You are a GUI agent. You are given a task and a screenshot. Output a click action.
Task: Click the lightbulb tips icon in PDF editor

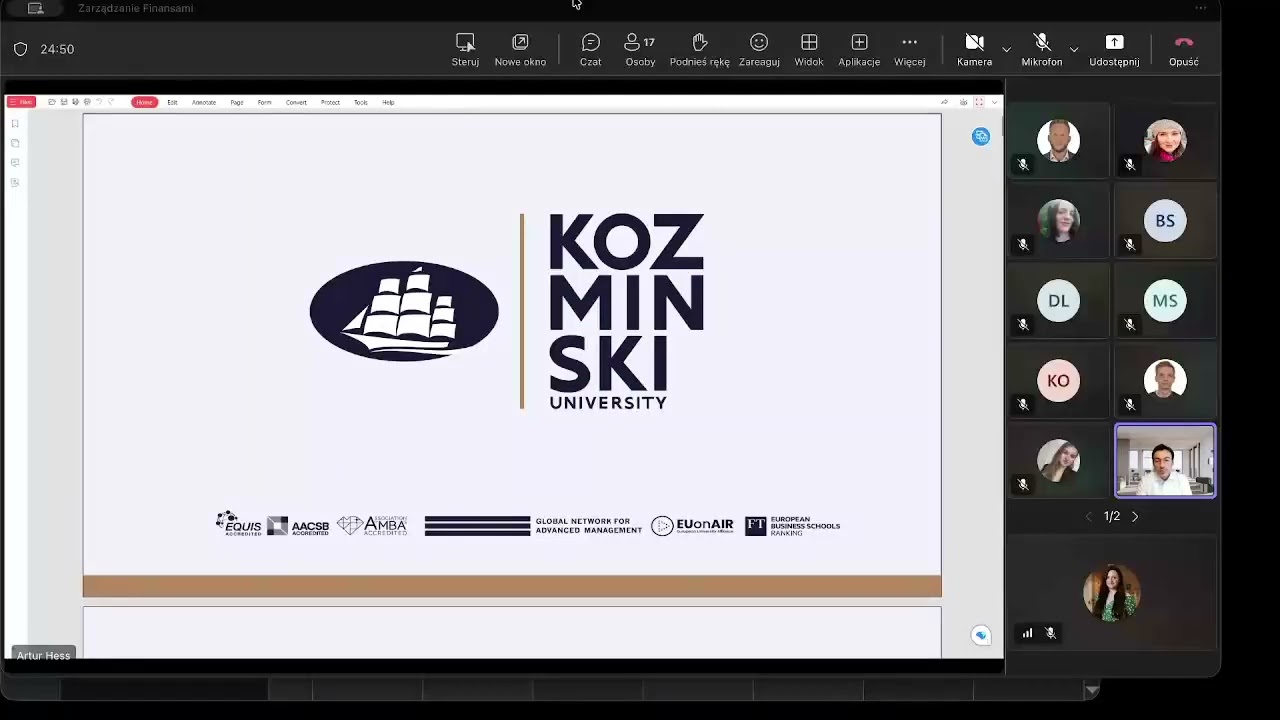pyautogui.click(x=963, y=102)
